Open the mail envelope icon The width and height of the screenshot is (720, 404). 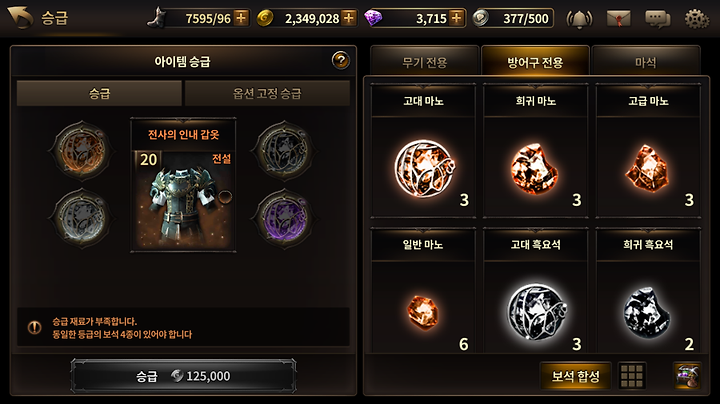[x=618, y=19]
